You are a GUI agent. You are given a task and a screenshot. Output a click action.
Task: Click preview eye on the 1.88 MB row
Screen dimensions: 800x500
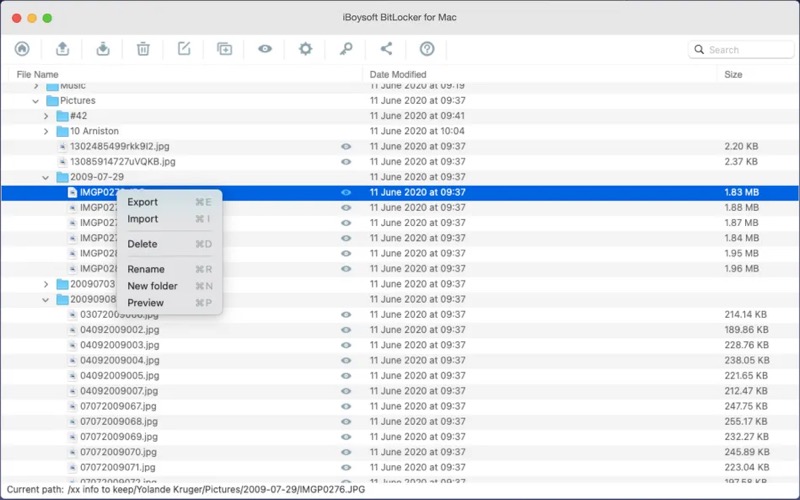tap(346, 208)
